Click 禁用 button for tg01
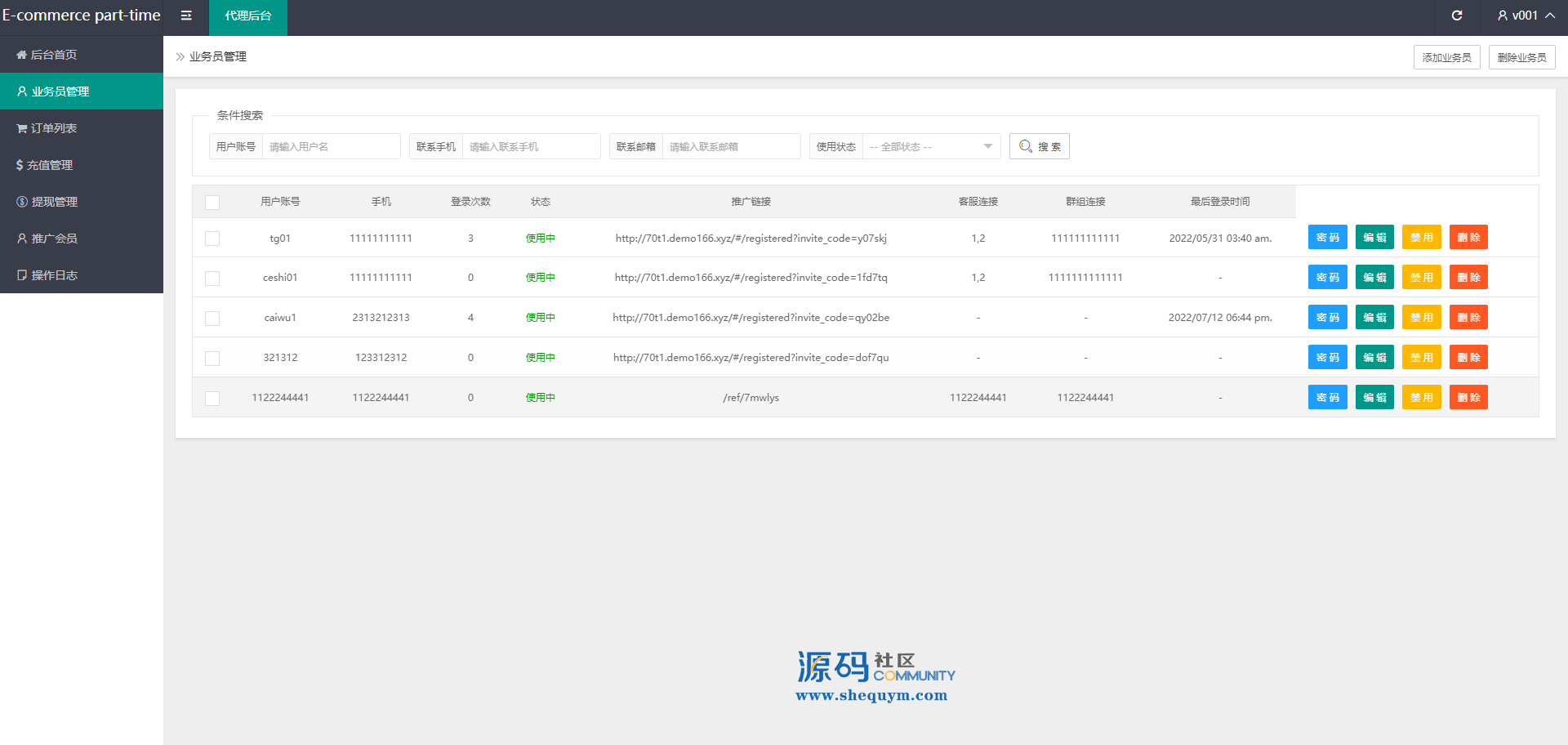1568x745 pixels. point(1421,238)
